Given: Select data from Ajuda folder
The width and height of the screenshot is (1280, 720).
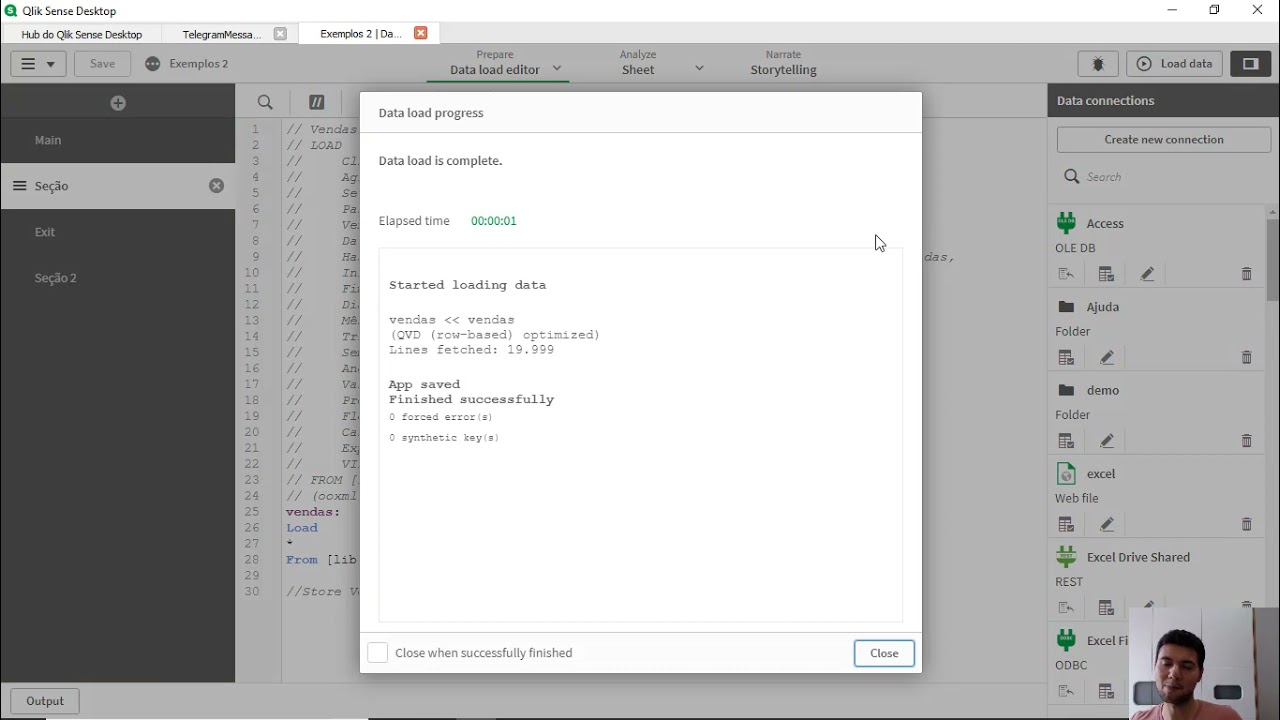Looking at the screenshot, I should [x=1066, y=357].
